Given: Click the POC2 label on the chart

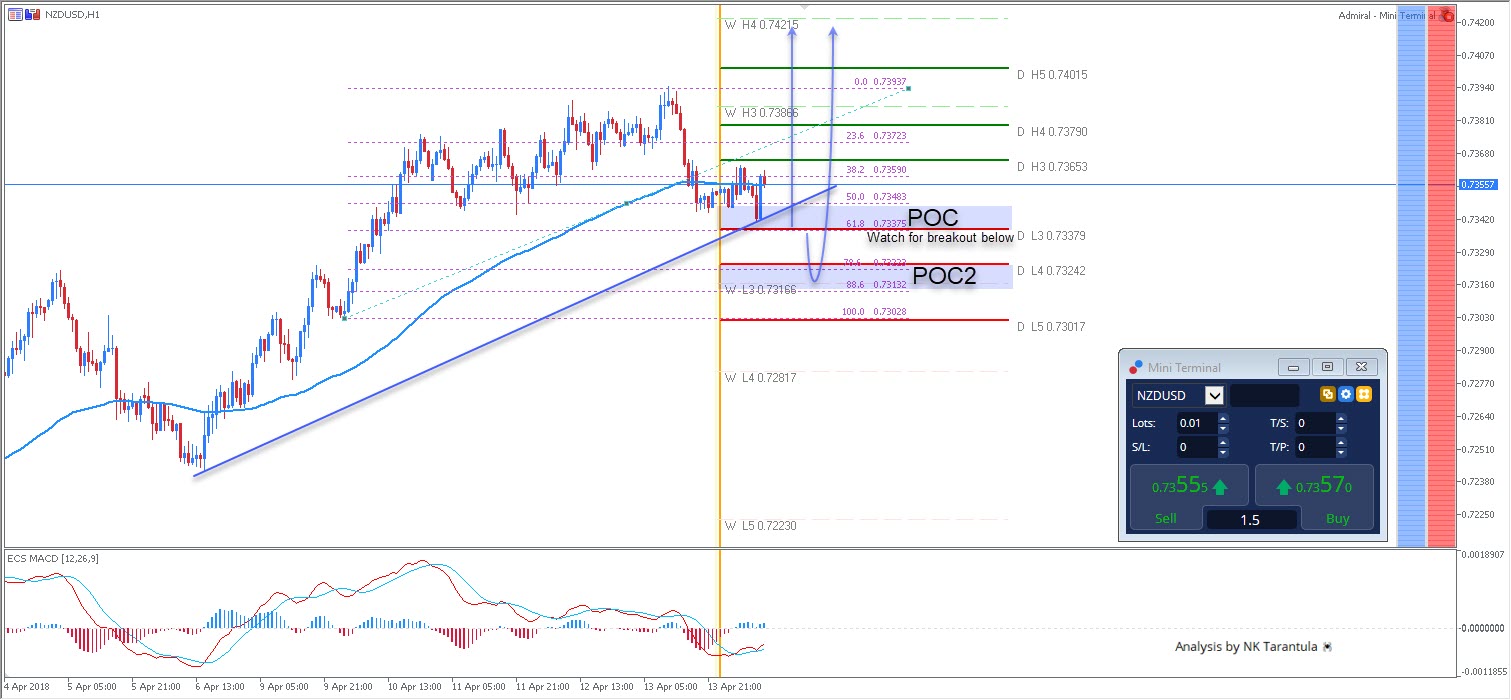Looking at the screenshot, I should [945, 276].
